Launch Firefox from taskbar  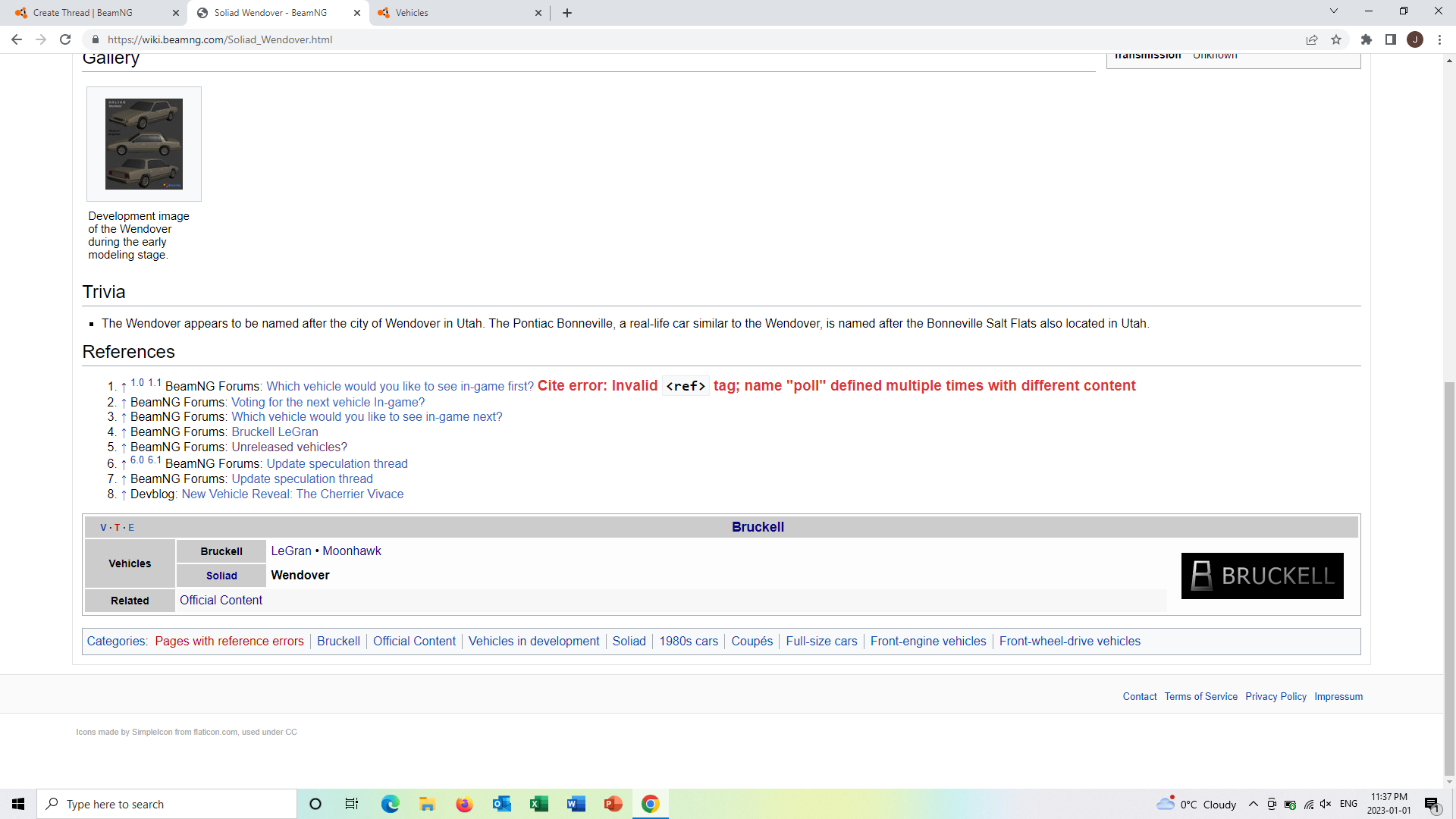pyautogui.click(x=464, y=804)
